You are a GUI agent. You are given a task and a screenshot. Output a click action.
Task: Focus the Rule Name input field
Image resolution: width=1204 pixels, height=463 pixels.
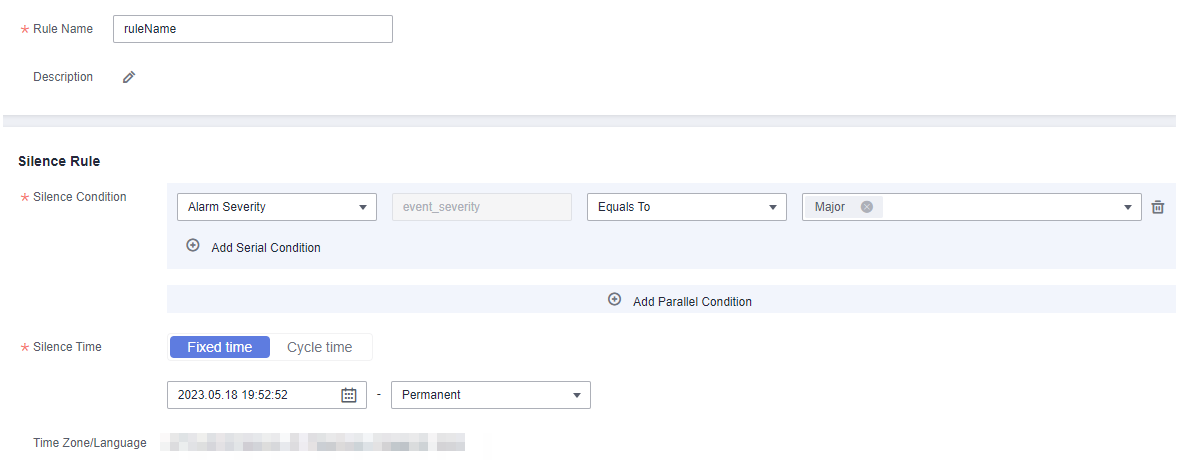point(253,29)
